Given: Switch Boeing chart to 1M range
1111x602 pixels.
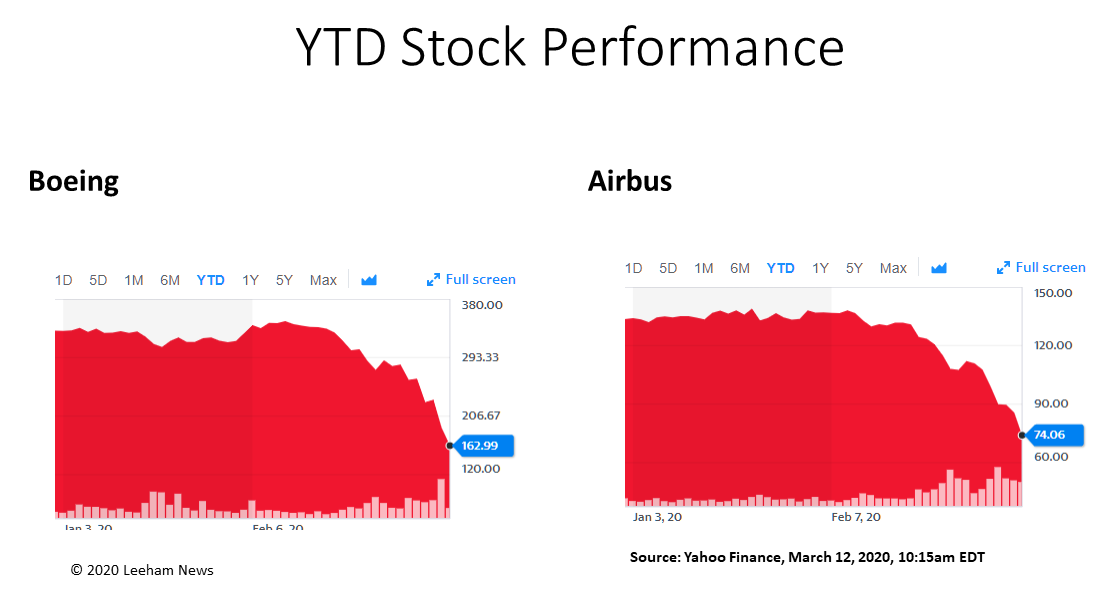Looking at the screenshot, I should (134, 280).
